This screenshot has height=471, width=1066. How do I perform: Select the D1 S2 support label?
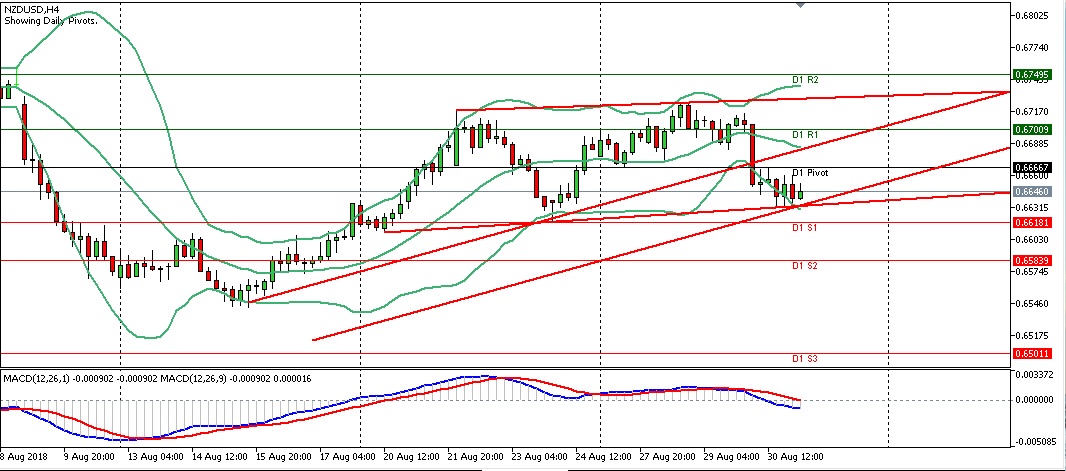[805, 266]
